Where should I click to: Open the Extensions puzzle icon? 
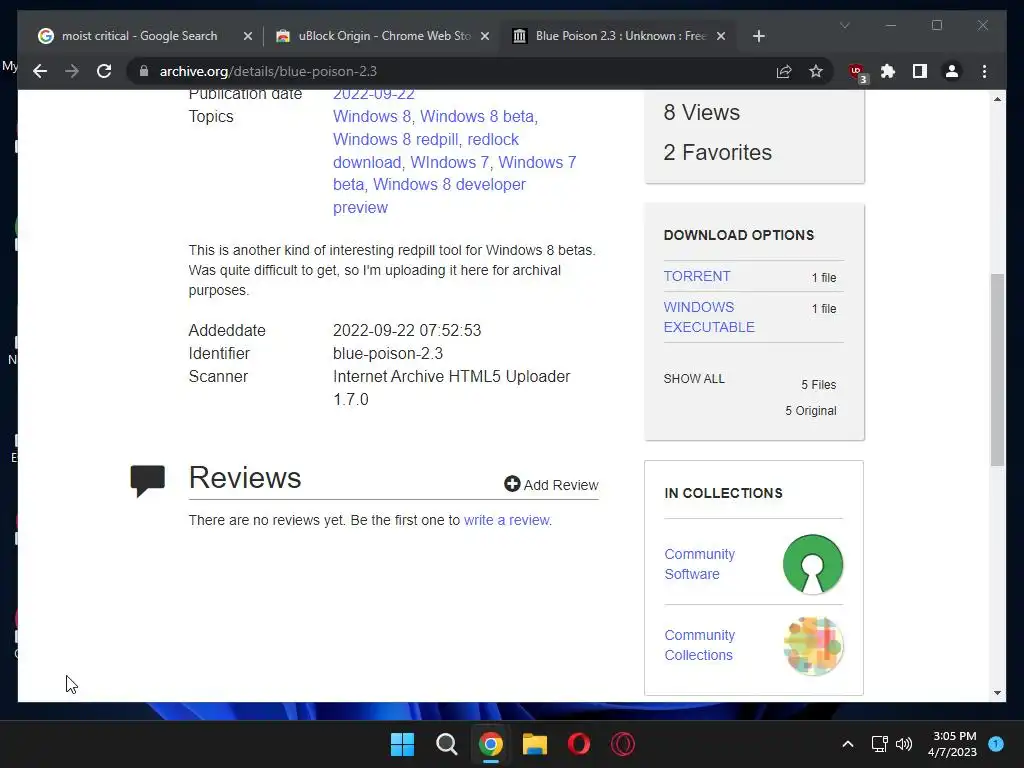pyautogui.click(x=888, y=71)
